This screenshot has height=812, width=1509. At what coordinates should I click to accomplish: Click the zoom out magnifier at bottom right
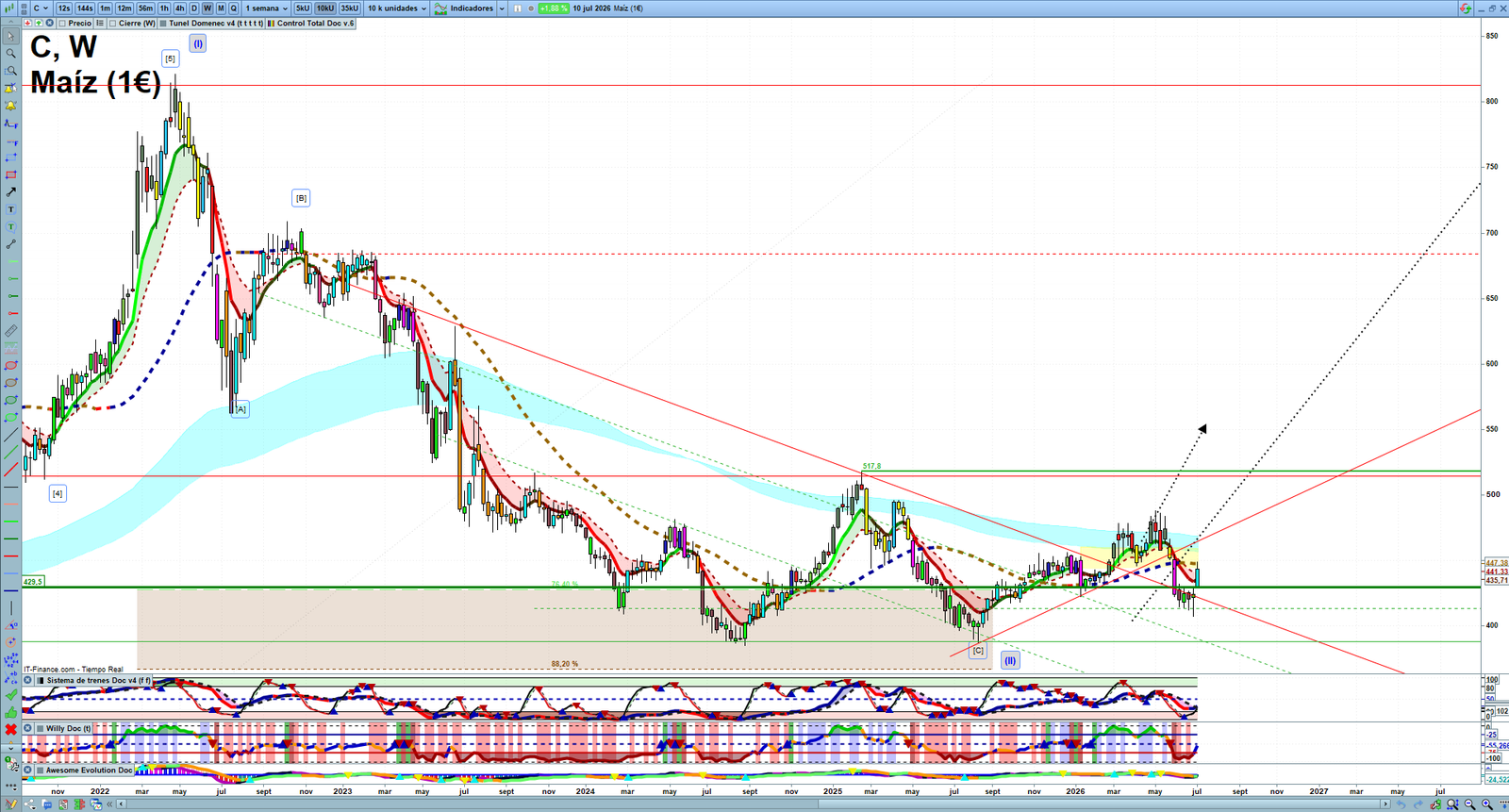click(1469, 804)
